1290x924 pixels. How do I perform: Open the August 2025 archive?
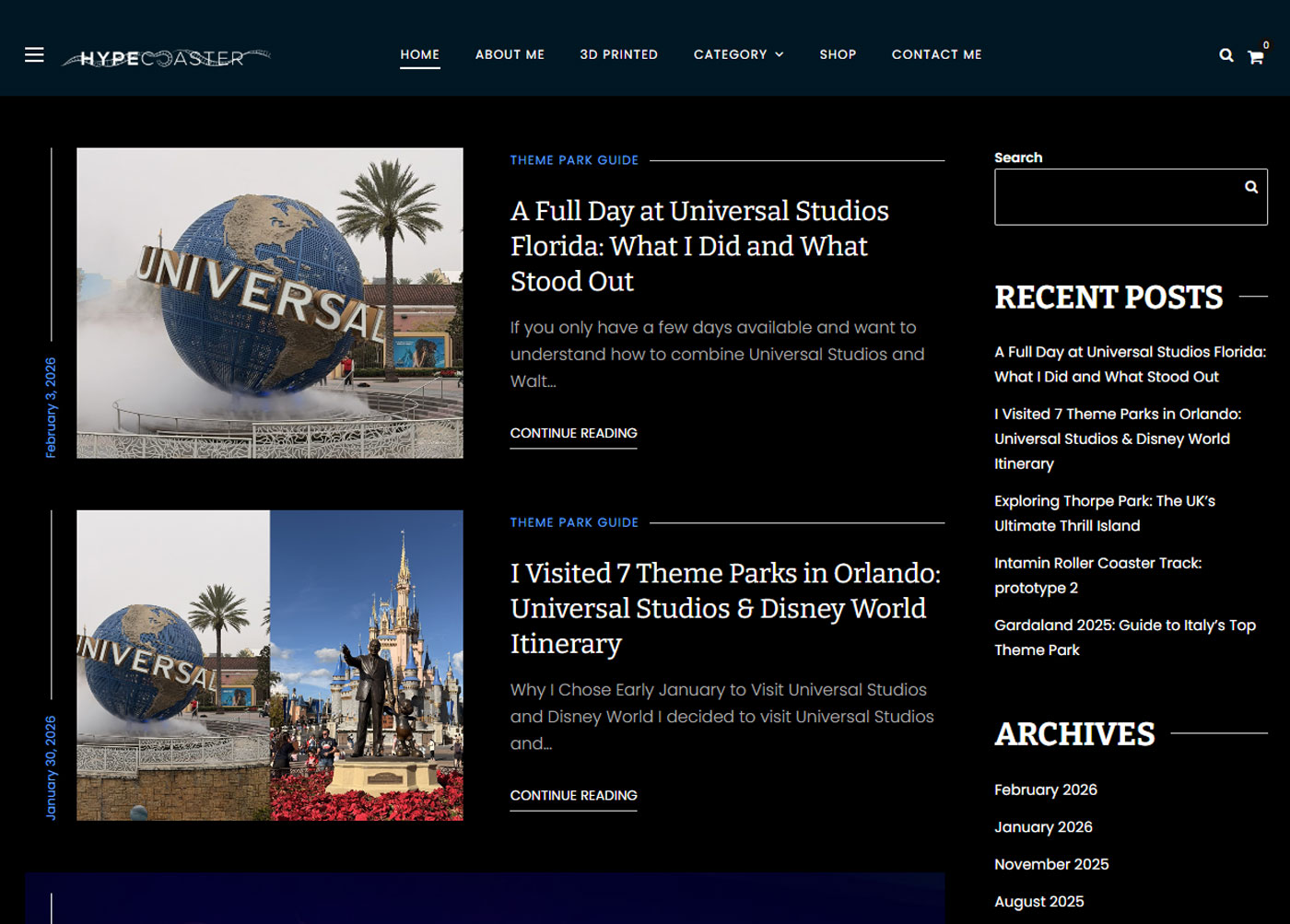(1039, 902)
